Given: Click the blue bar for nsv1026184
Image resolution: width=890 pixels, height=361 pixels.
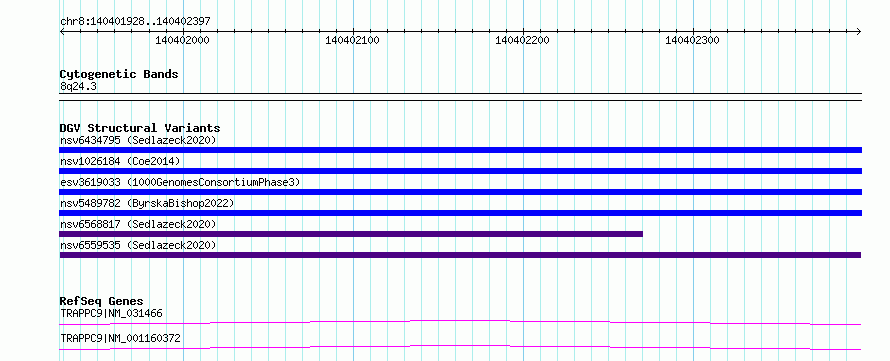Looking at the screenshot, I should (460, 171).
